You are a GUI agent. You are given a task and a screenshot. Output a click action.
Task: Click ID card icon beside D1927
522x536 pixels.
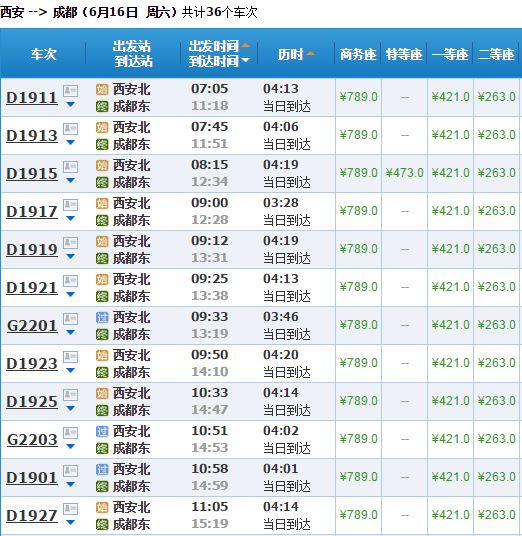click(70, 509)
